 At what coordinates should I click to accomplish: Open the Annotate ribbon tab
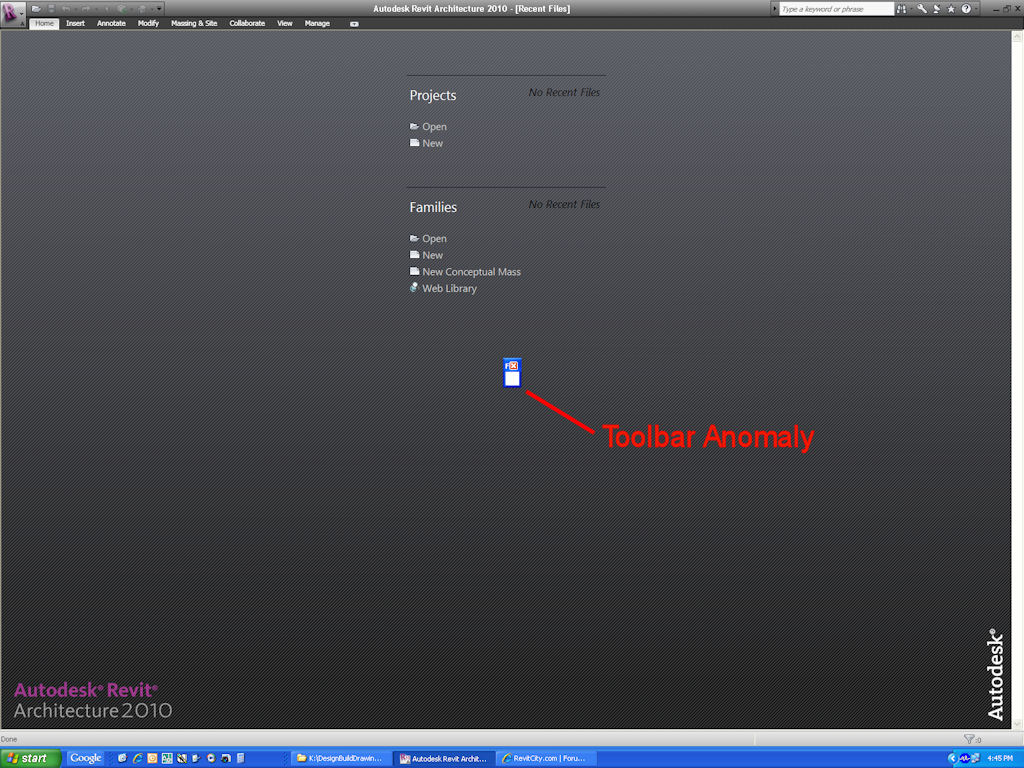111,24
